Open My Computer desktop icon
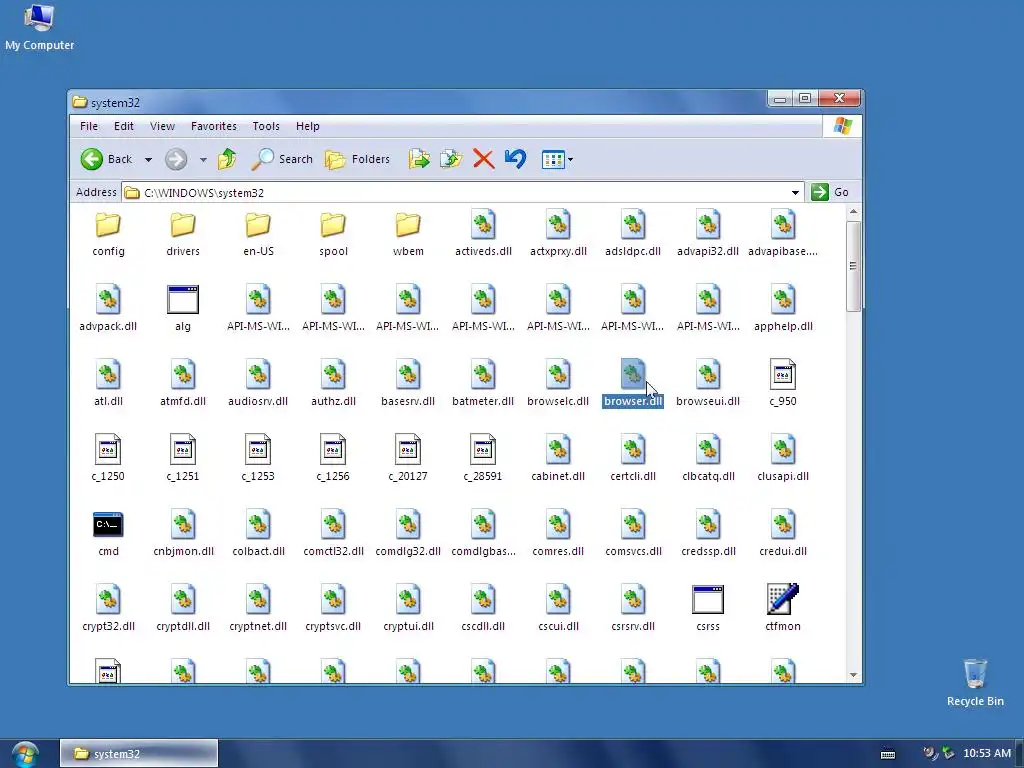 click(x=39, y=27)
